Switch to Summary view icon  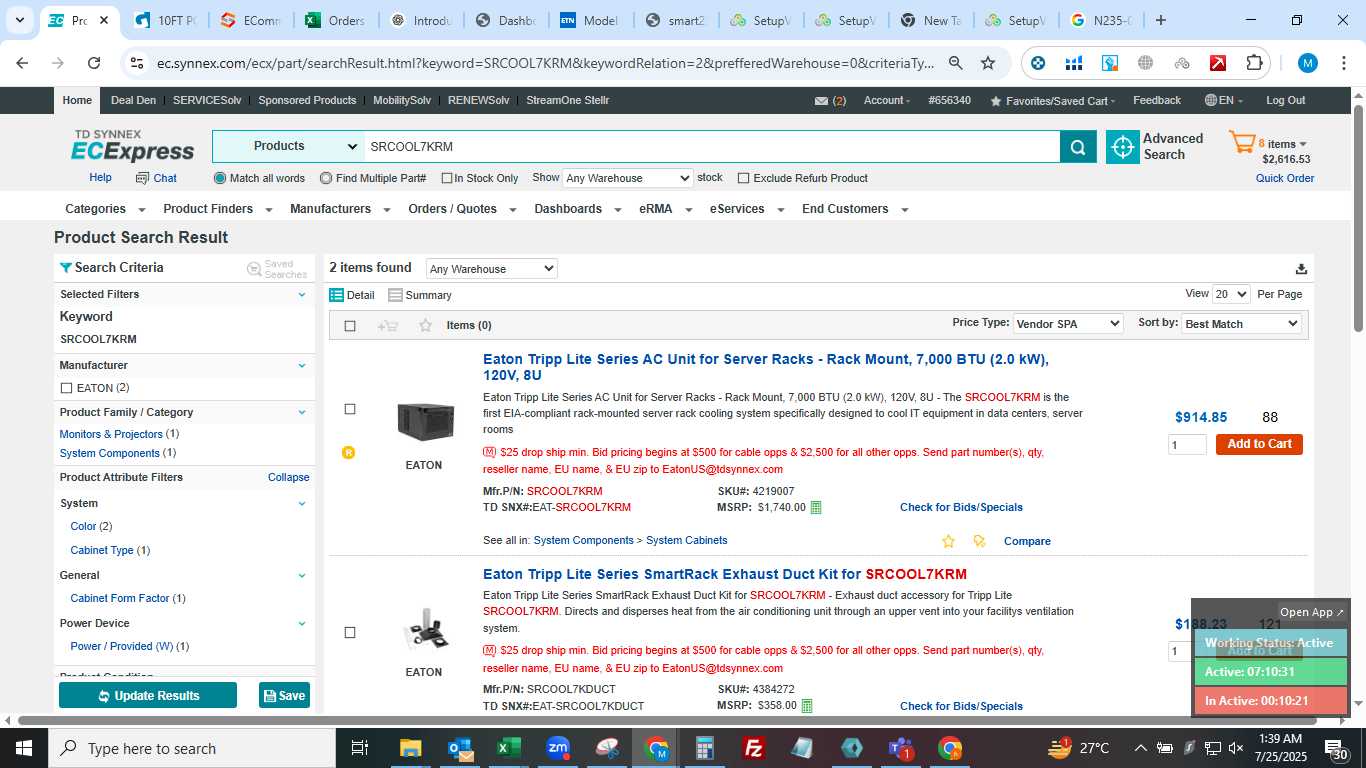[x=395, y=295]
